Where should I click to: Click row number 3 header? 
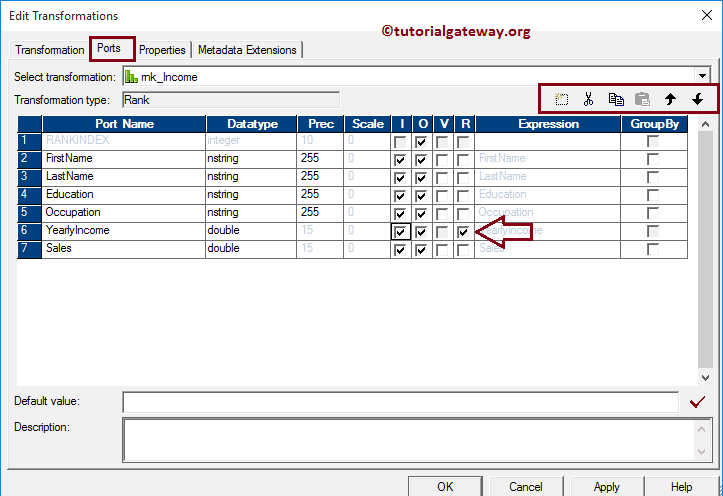(29, 177)
